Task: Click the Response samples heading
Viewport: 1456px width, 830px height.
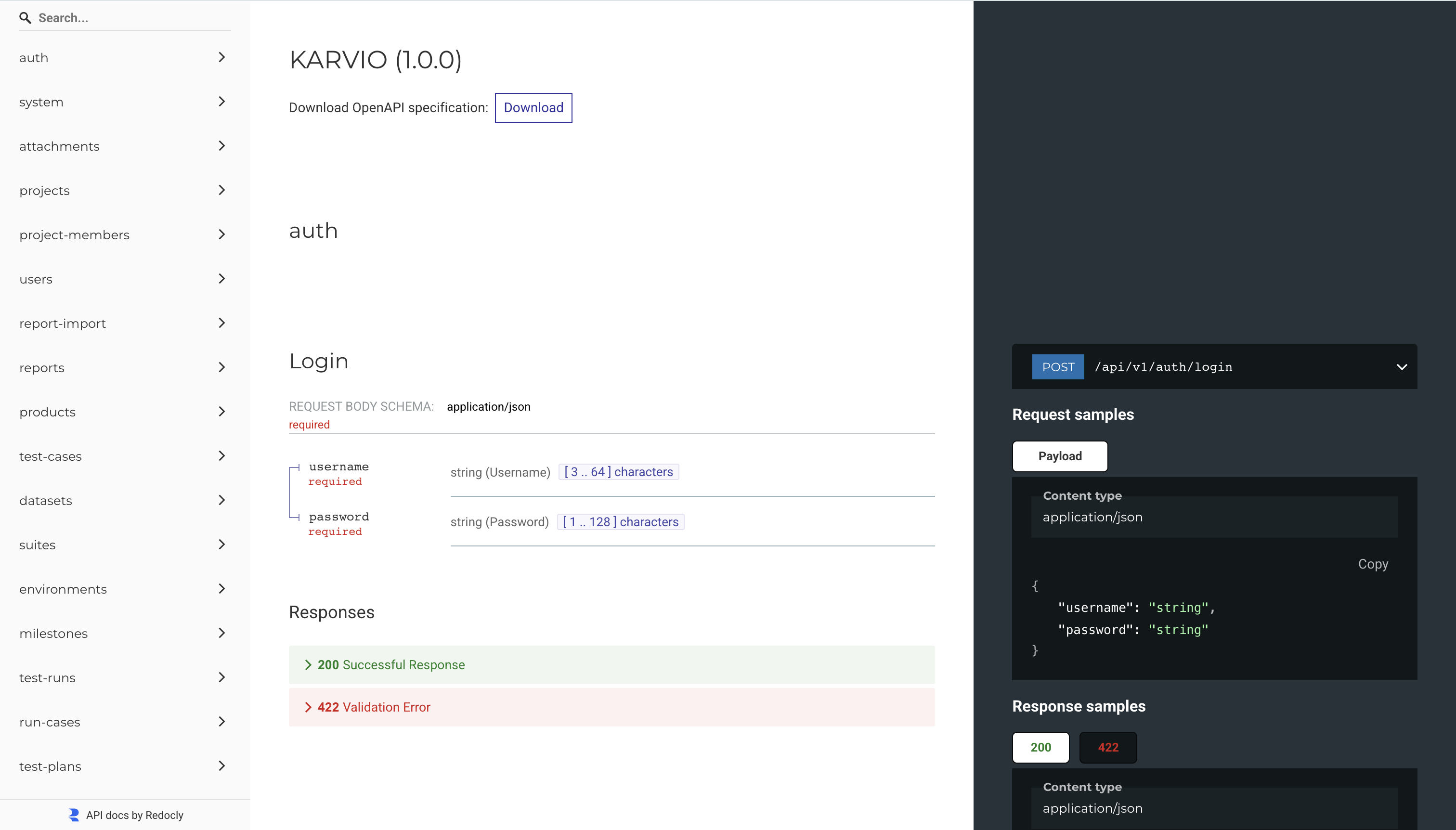Action: (1079, 706)
